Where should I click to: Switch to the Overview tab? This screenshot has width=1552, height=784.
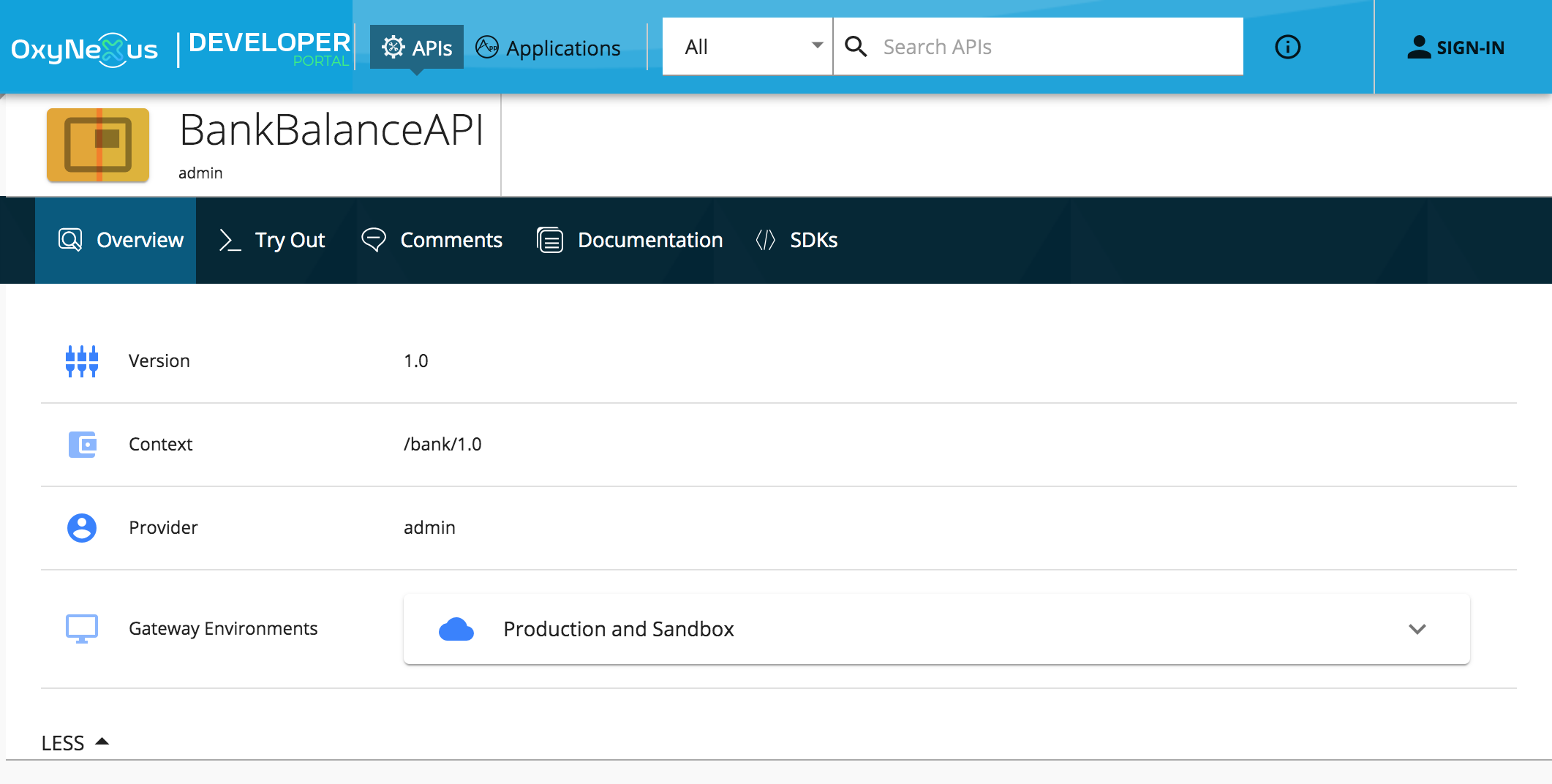[116, 240]
